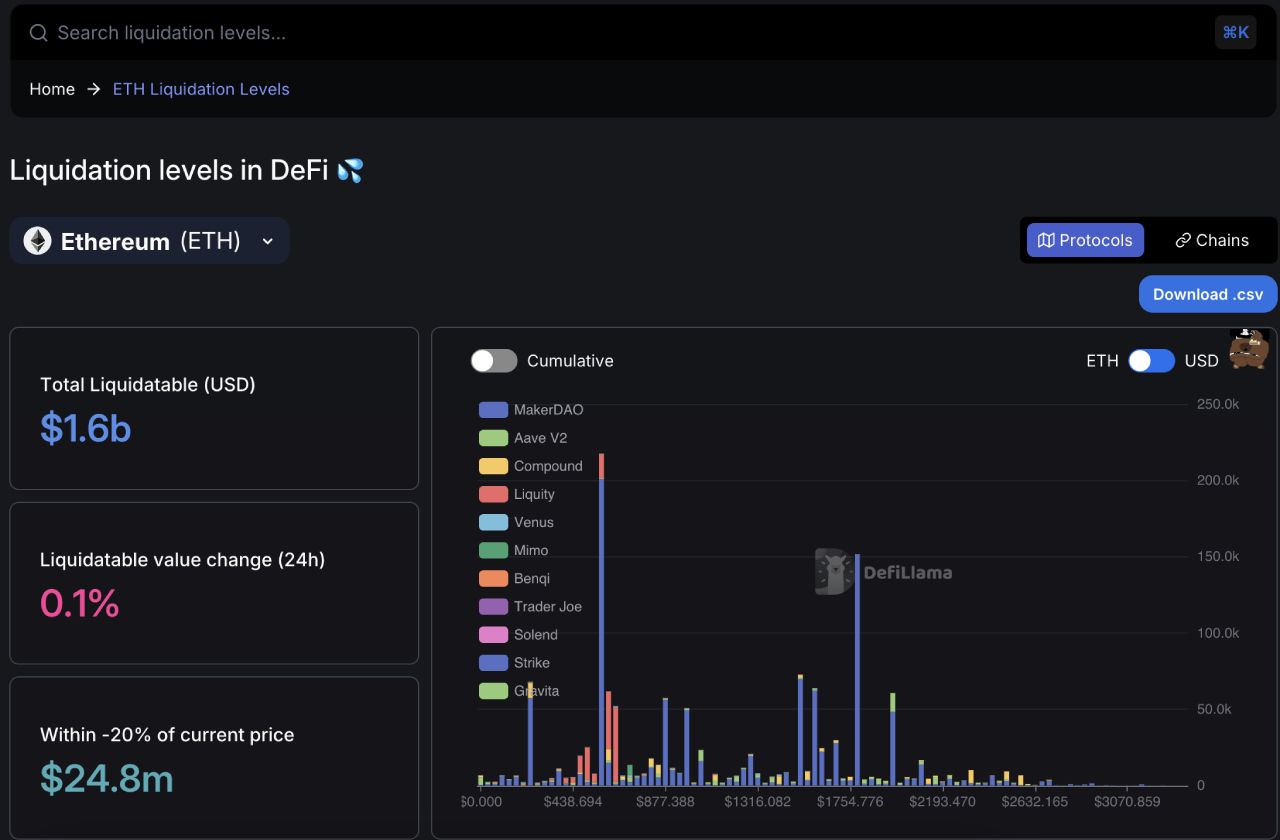Viewport: 1280px width, 840px height.
Task: Click the Aave V2 legend label
Action: (x=540, y=438)
